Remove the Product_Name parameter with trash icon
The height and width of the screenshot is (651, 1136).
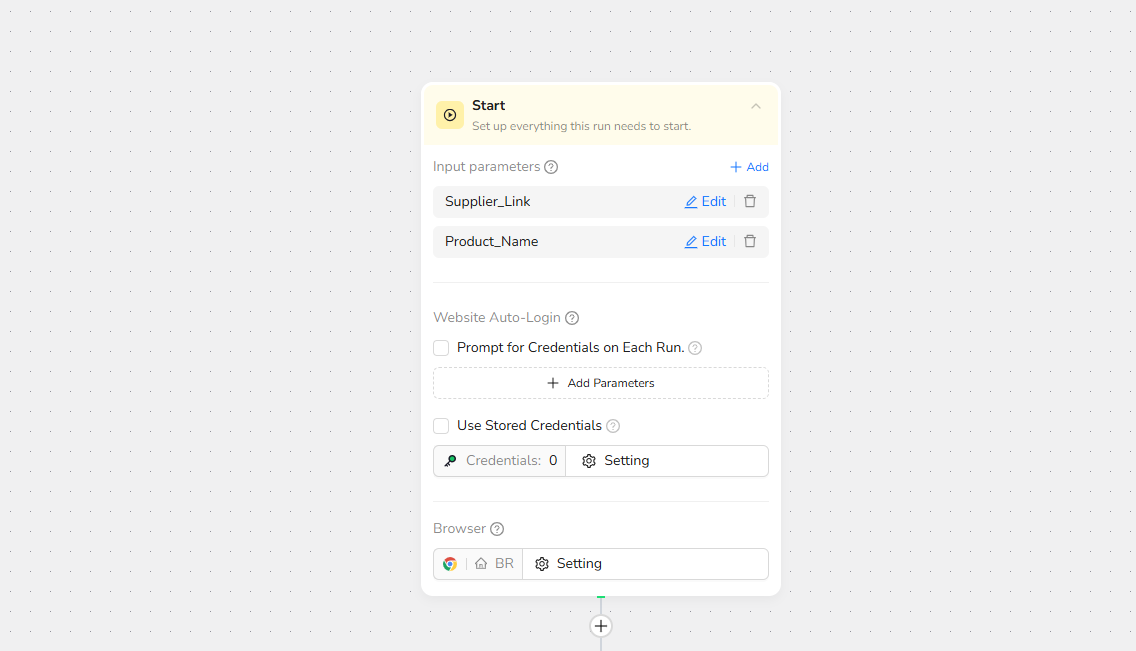click(x=750, y=241)
